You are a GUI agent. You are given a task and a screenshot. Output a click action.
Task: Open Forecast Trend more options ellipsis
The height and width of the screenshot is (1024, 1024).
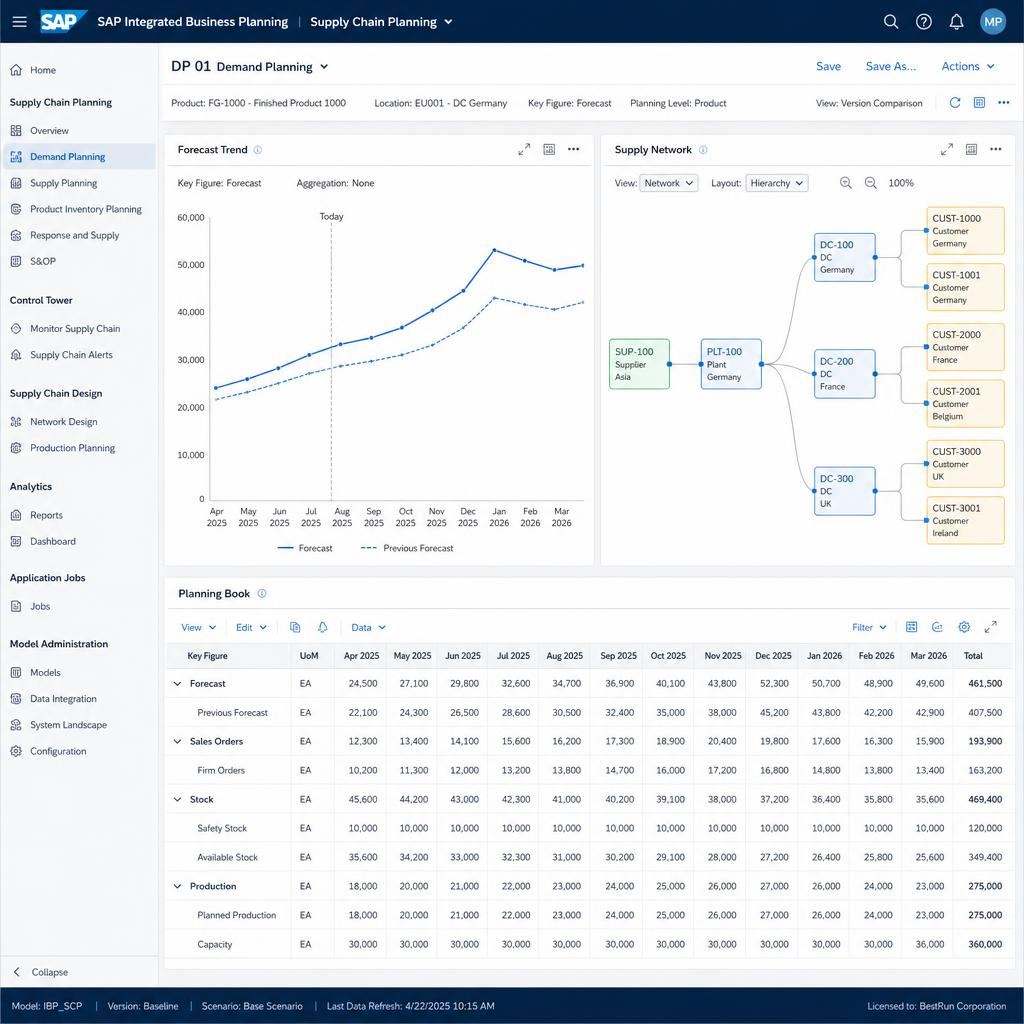tap(573, 149)
